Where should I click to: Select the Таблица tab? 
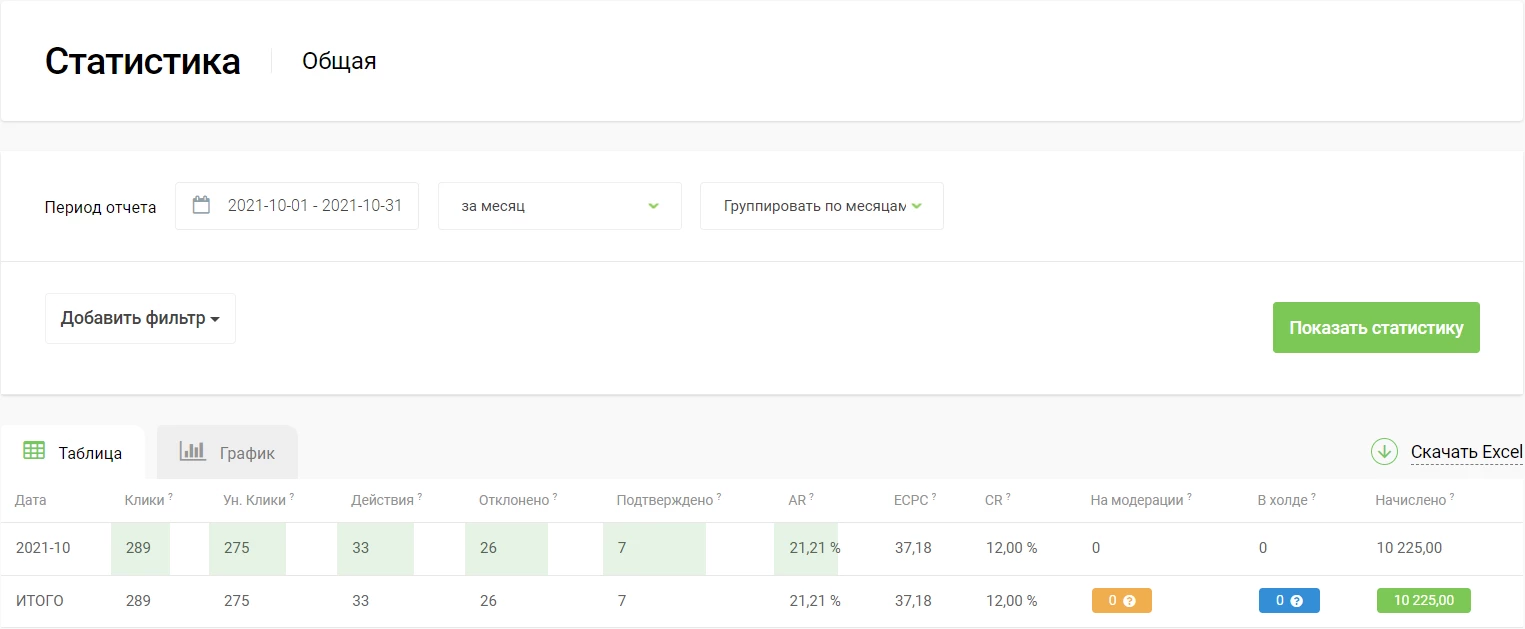73,452
